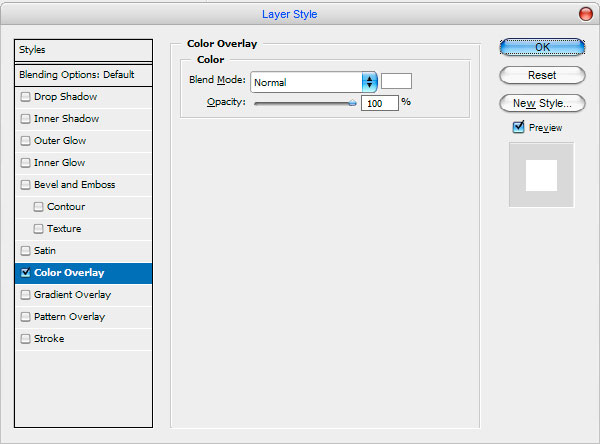Close the Layer Style dialog
Screen dimensions: 600x444
585,14
